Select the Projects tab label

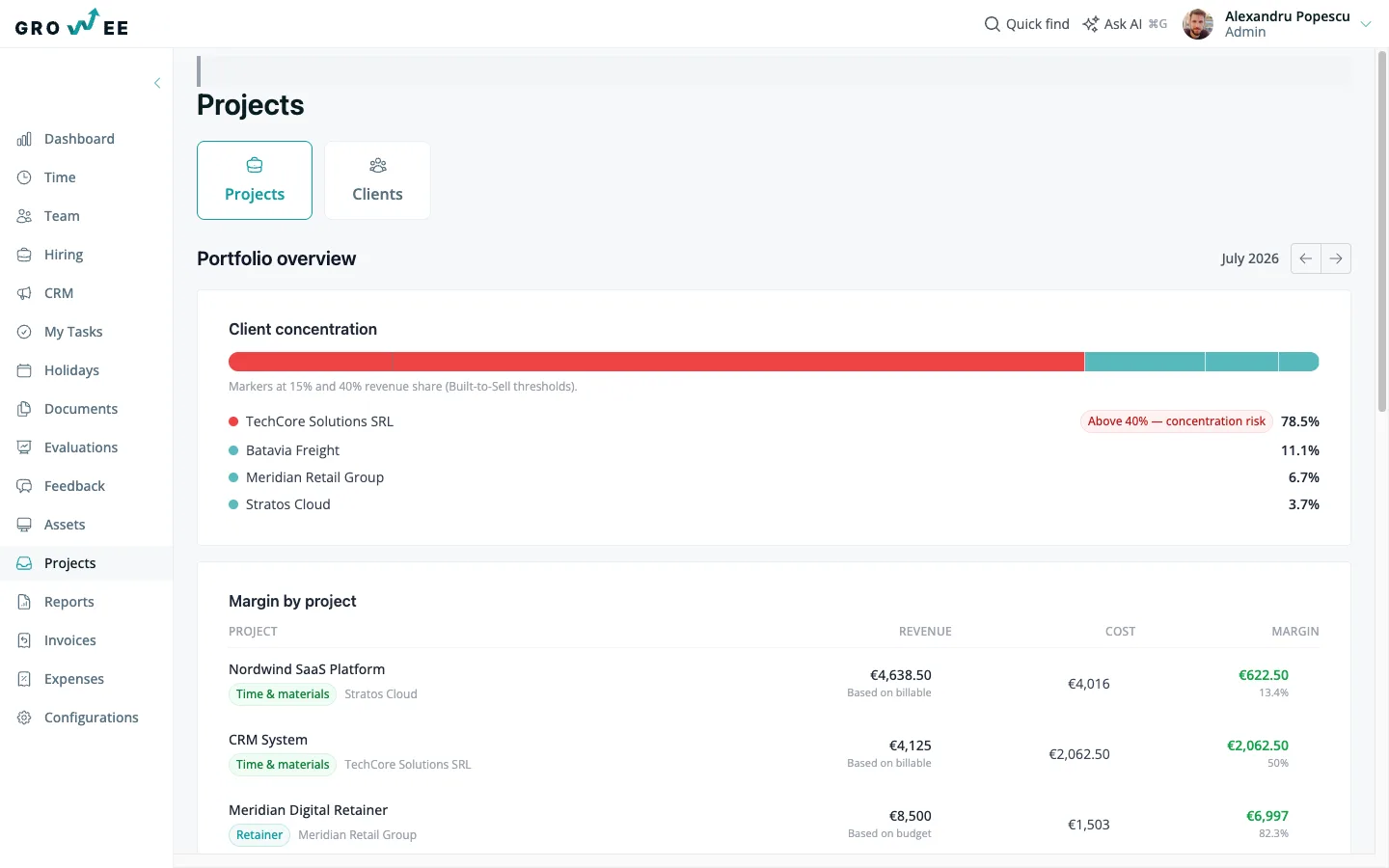(255, 194)
